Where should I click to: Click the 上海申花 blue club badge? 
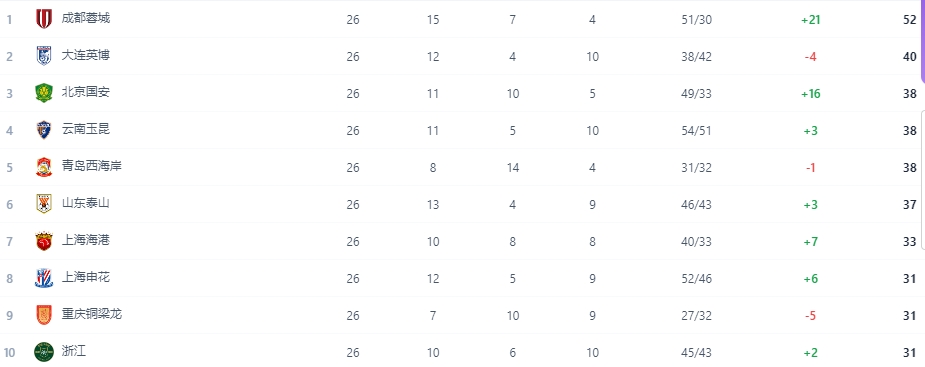tap(44, 278)
